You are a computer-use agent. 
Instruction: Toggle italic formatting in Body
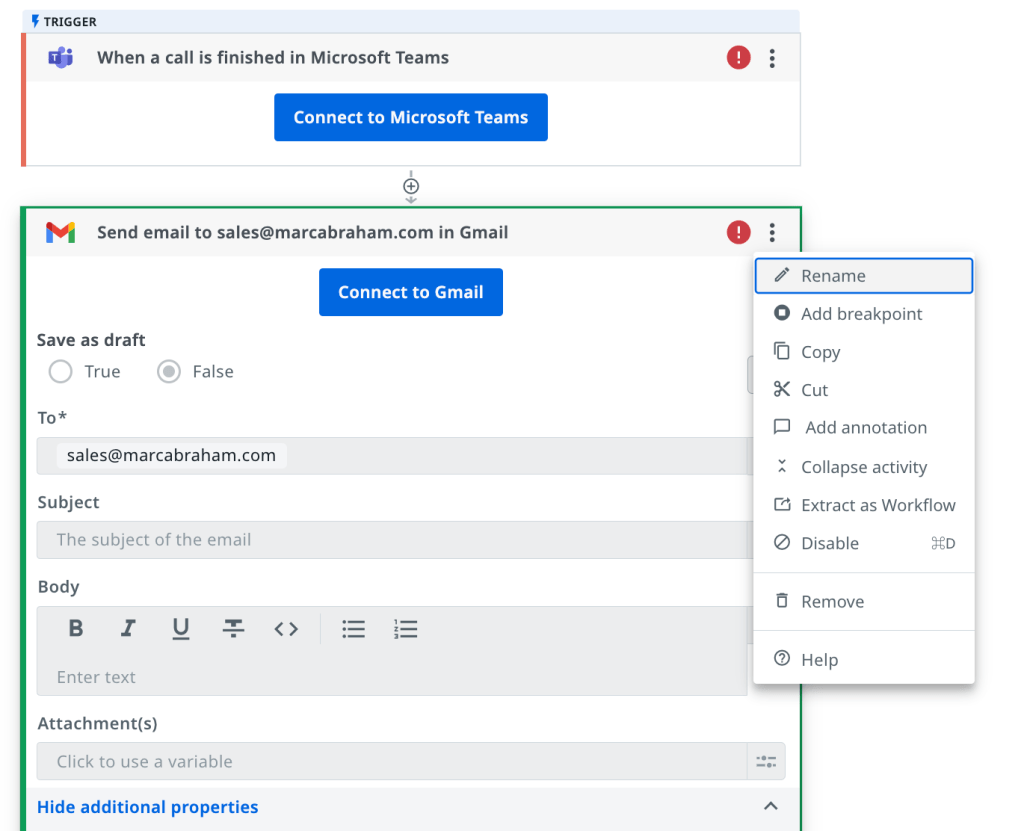click(128, 629)
